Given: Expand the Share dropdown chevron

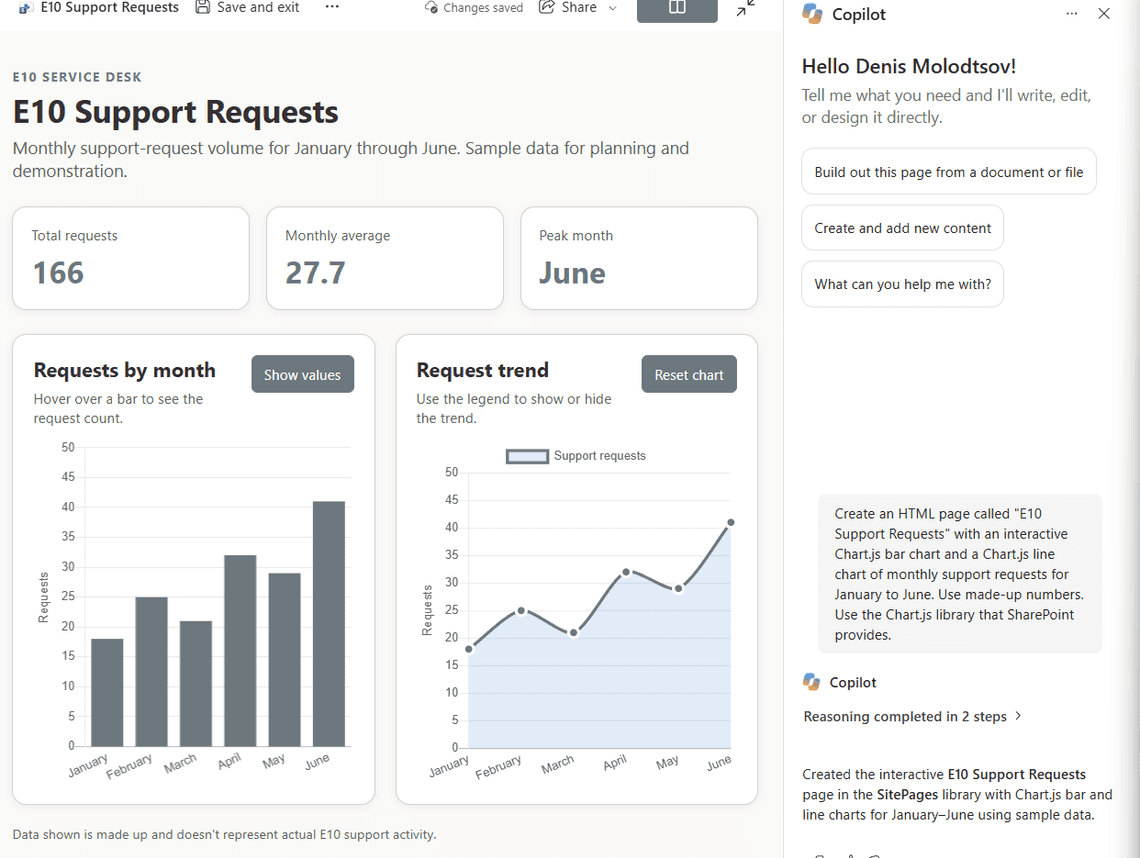Looking at the screenshot, I should tap(612, 8).
